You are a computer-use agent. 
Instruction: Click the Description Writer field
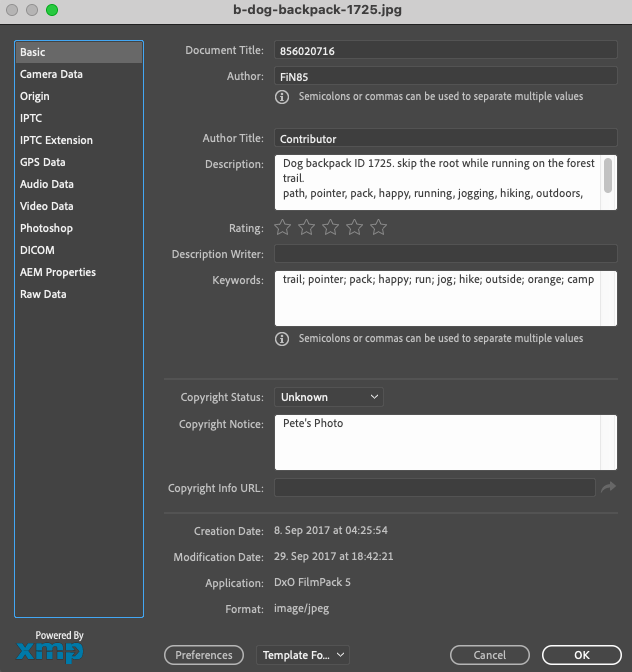pyautogui.click(x=446, y=254)
